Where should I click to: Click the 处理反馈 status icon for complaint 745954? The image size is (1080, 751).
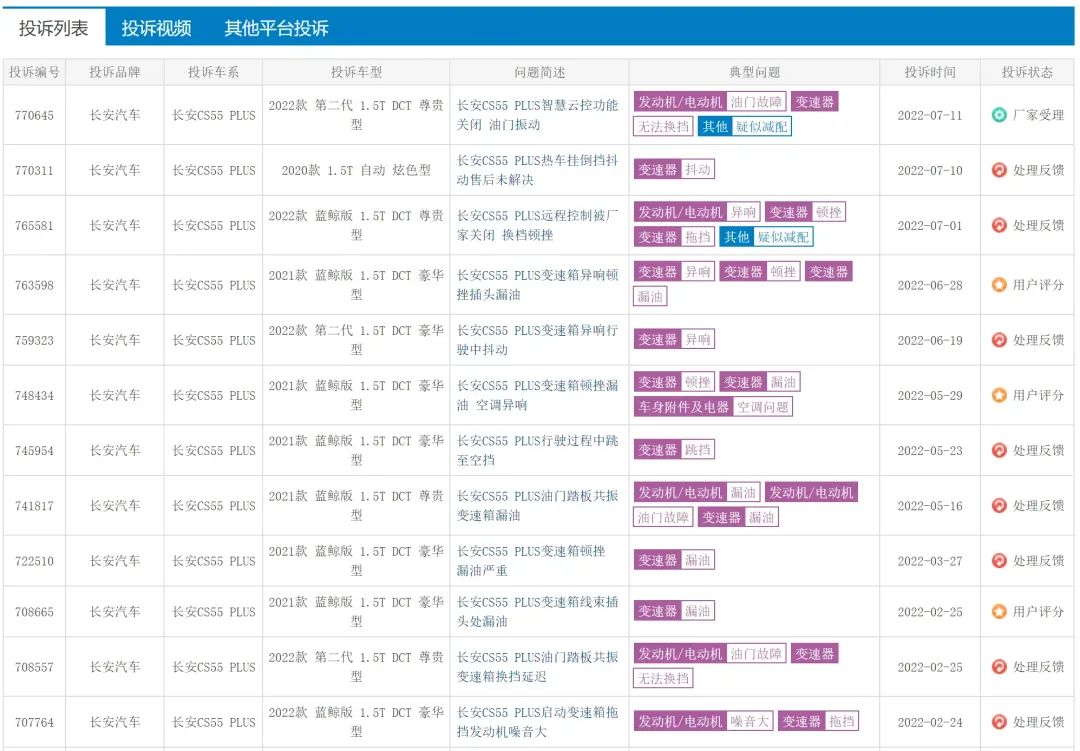click(999, 450)
